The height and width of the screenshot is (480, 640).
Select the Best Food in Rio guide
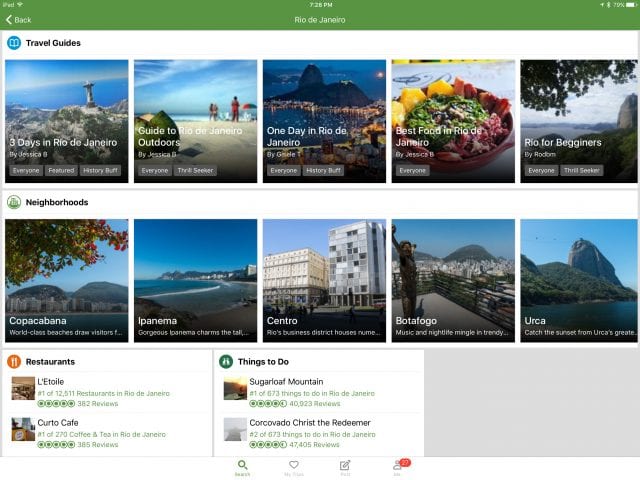[453, 120]
